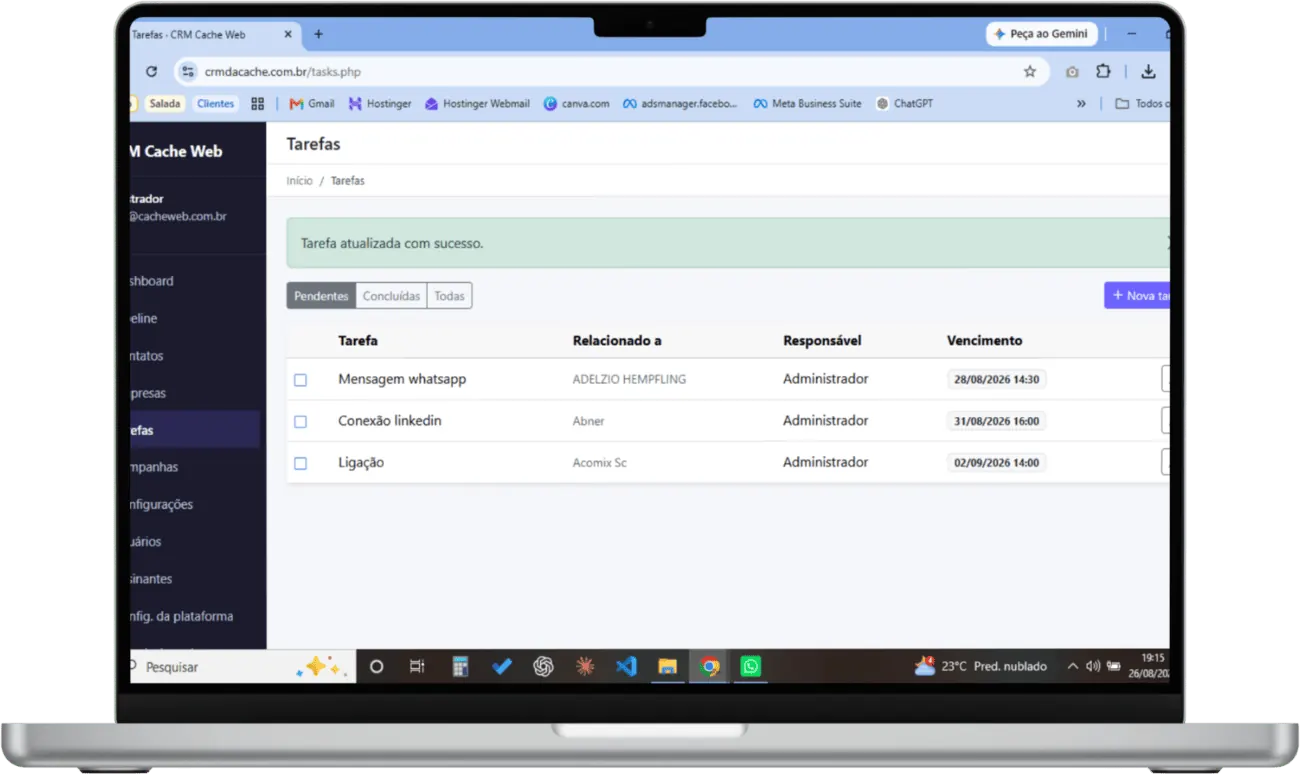Image resolution: width=1300 pixels, height=774 pixels.
Task: Click the Chrome icon on the taskbar
Action: [709, 666]
